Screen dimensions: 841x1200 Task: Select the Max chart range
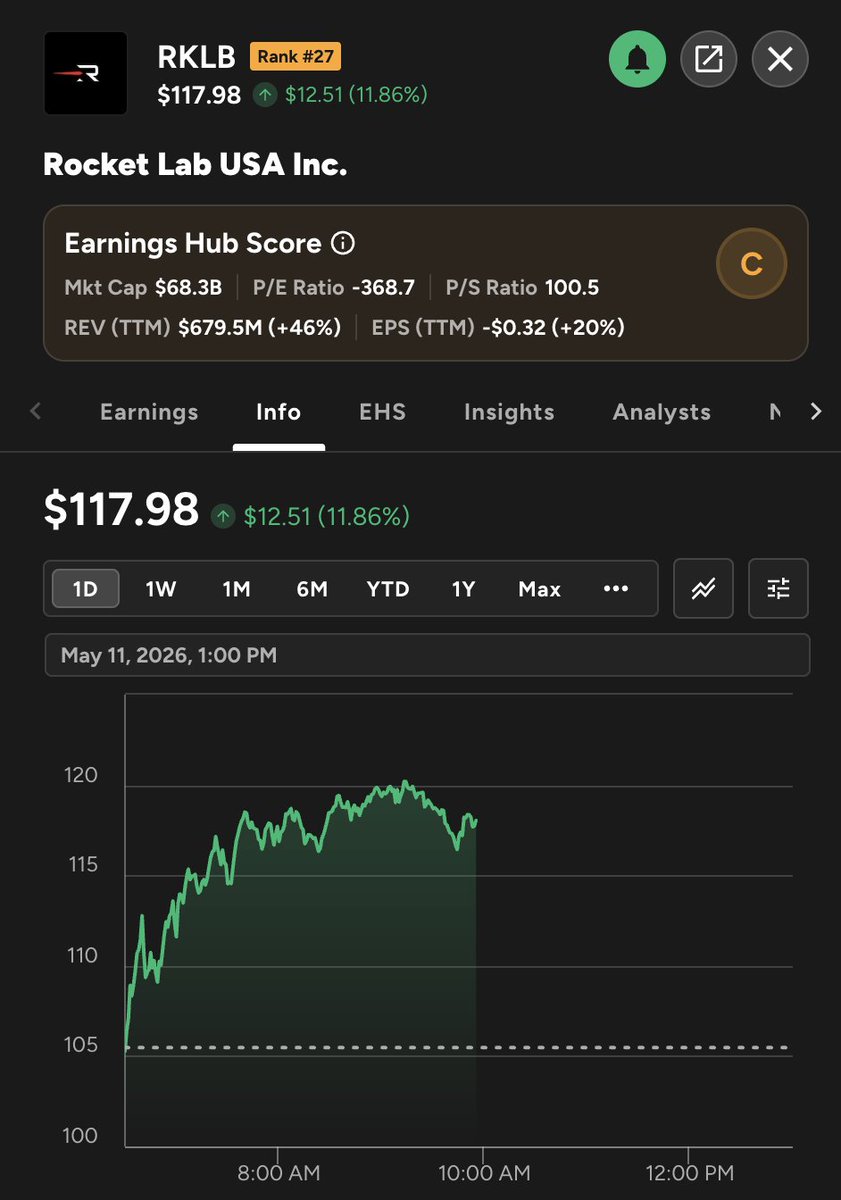pyautogui.click(x=540, y=589)
